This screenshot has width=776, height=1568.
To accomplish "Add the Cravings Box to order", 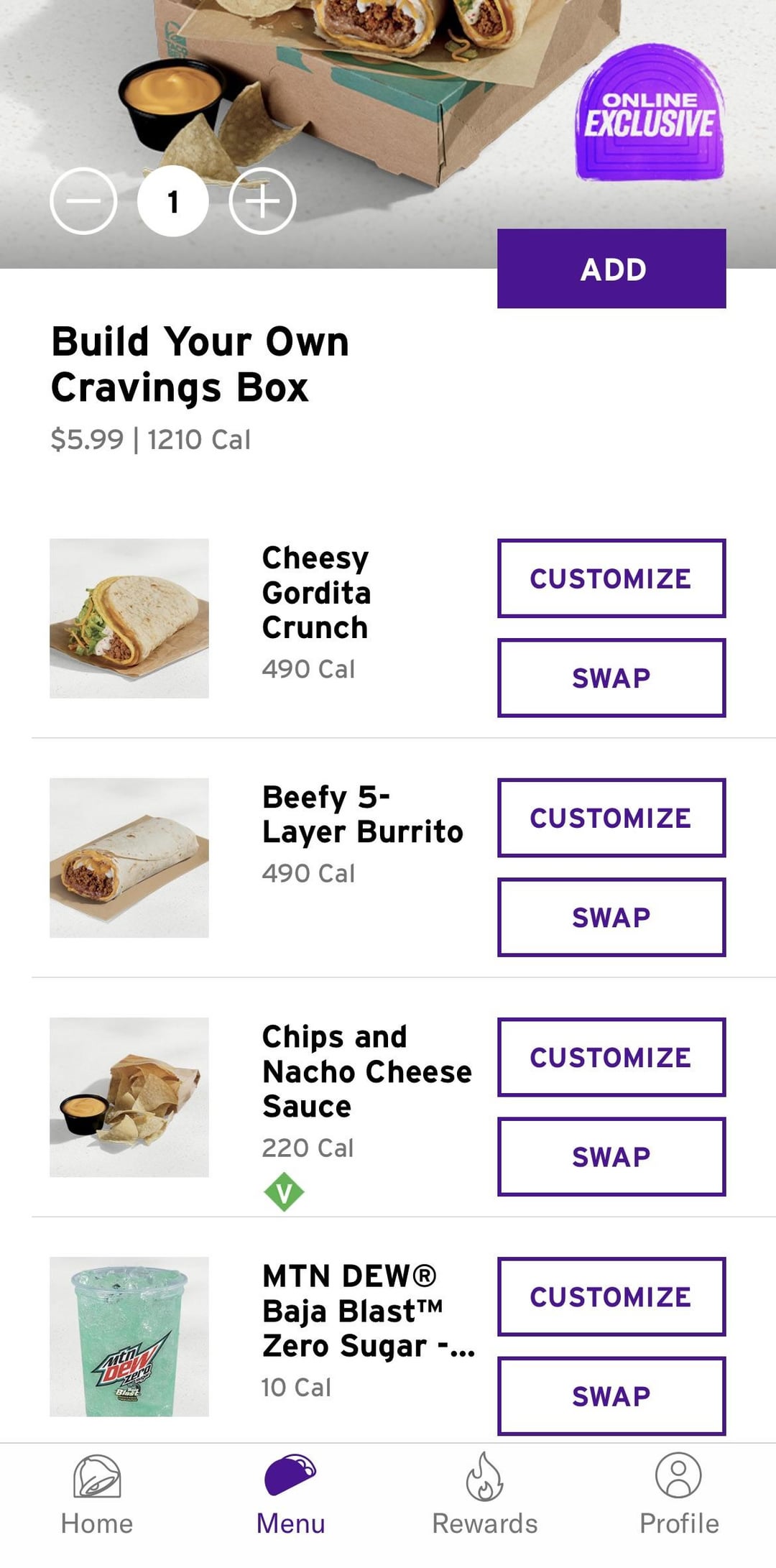I will [611, 269].
